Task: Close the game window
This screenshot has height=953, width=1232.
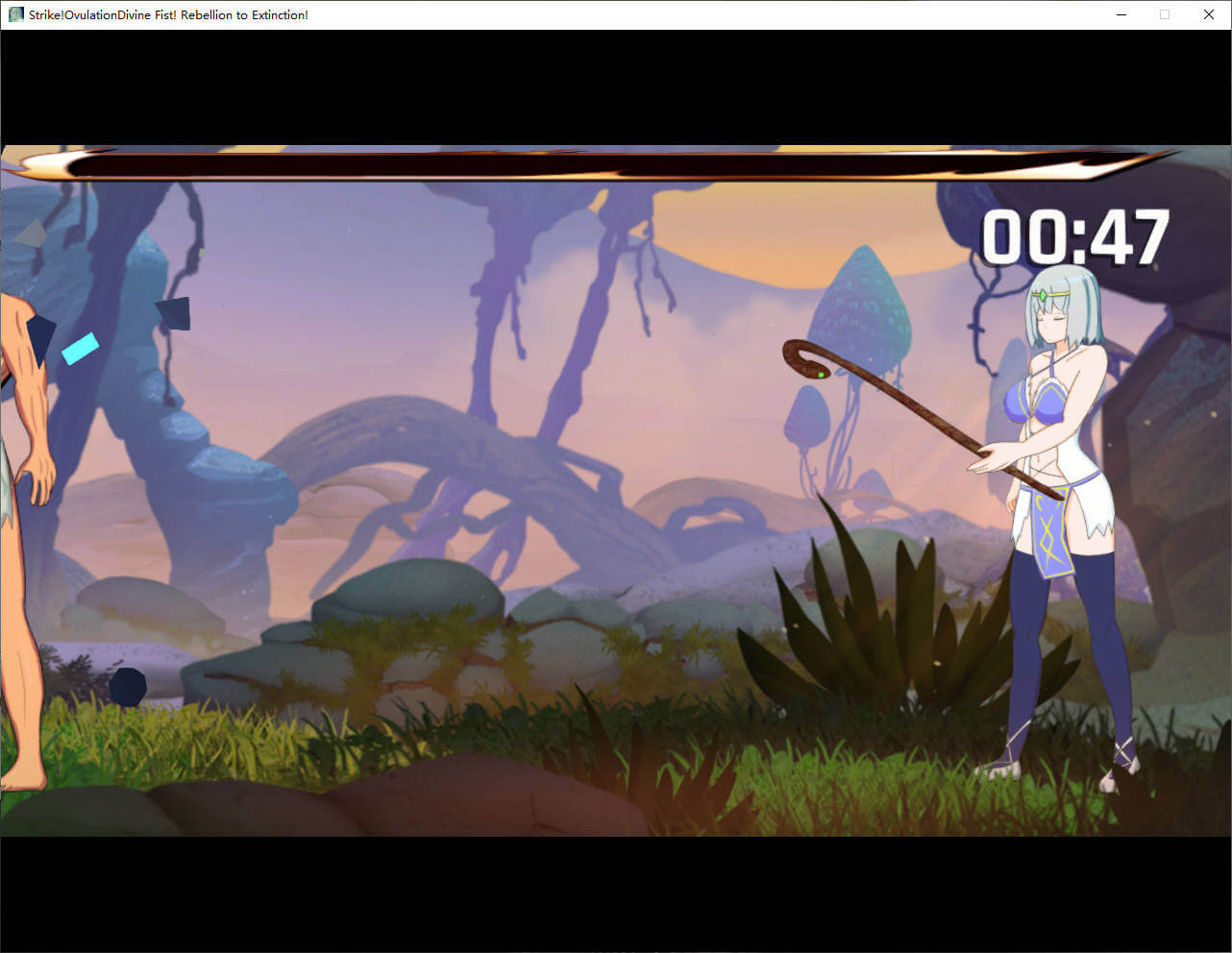Action: [1209, 14]
